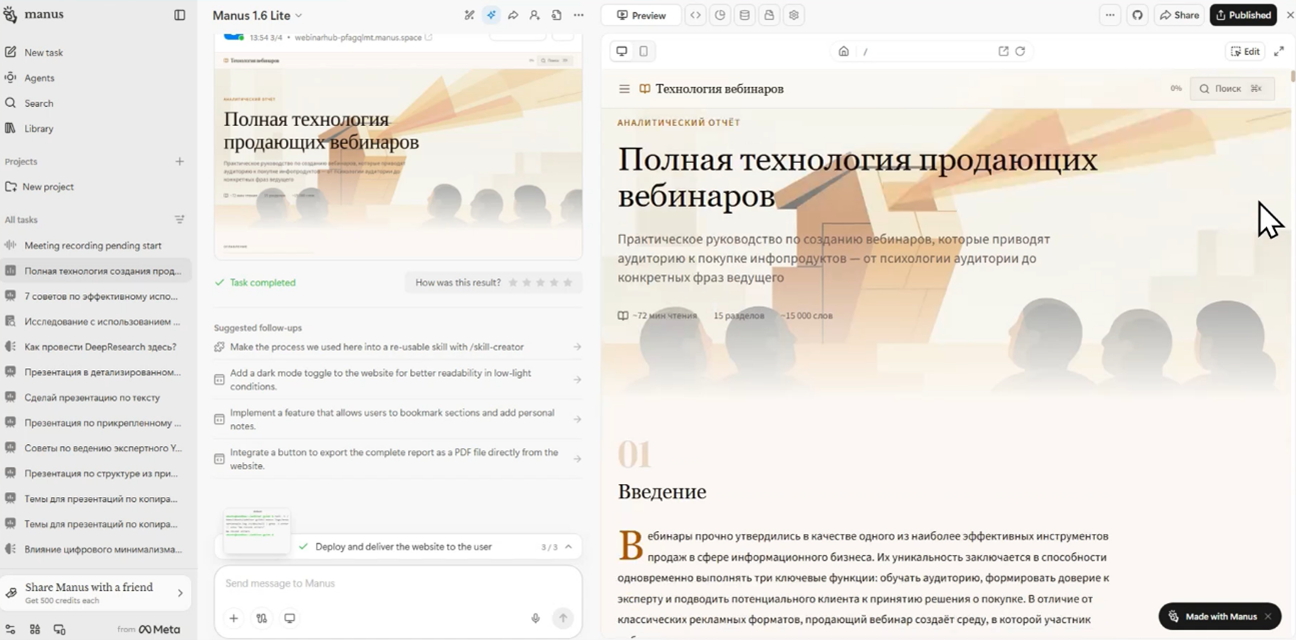Open the analytics pie chart panel

point(721,14)
